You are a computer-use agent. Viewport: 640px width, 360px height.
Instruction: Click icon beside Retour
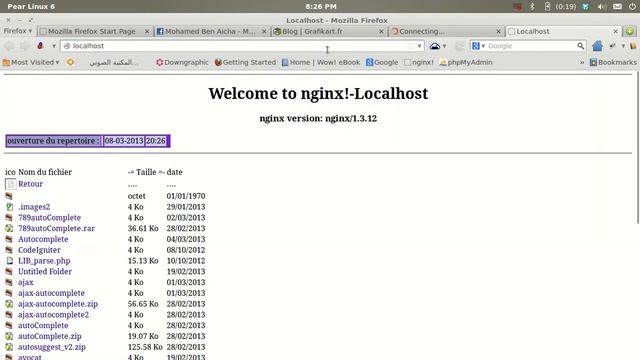10,184
